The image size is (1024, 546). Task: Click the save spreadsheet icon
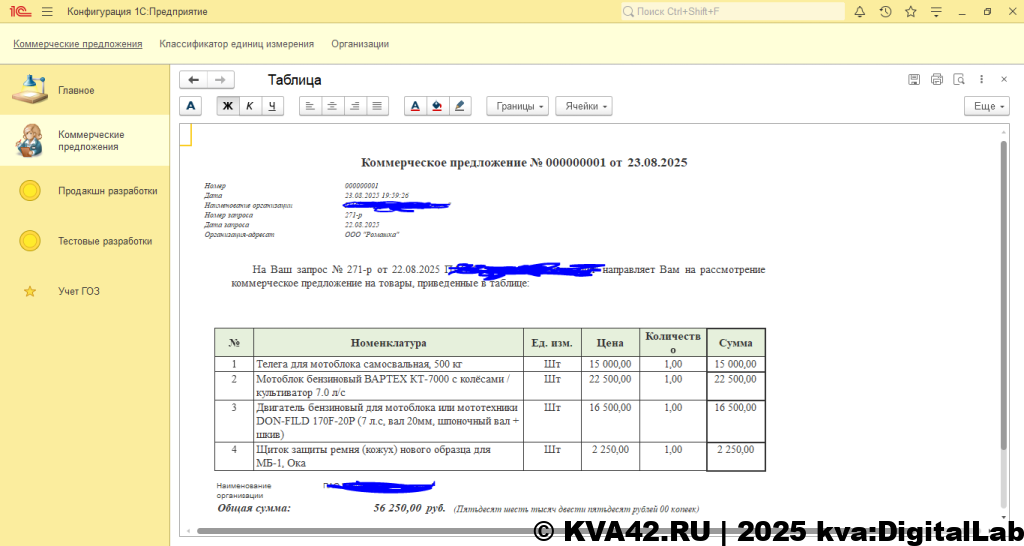click(x=913, y=80)
